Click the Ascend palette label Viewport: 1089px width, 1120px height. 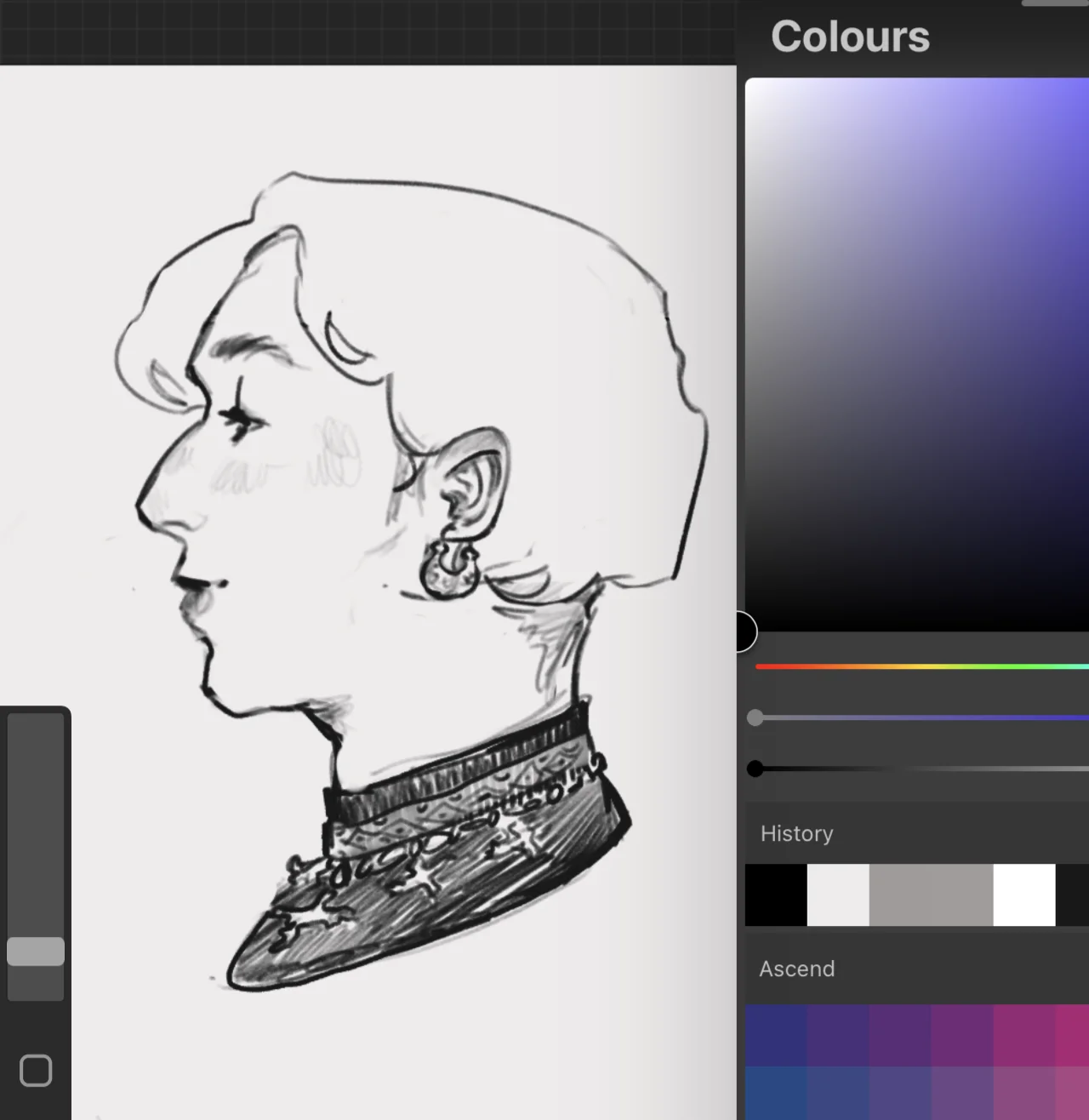797,969
